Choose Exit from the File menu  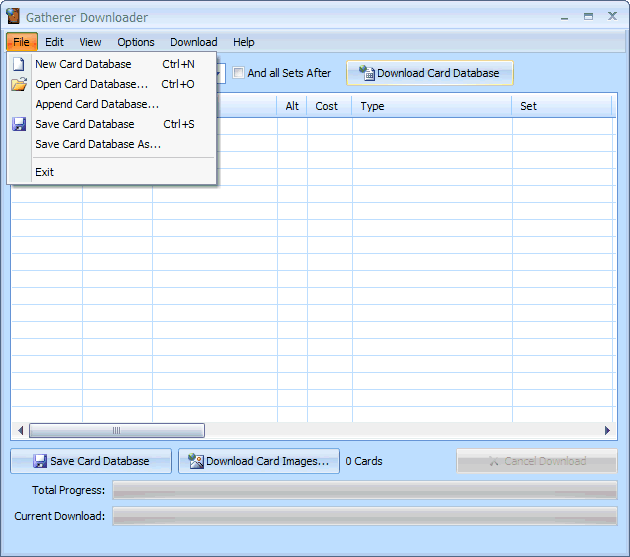click(45, 172)
